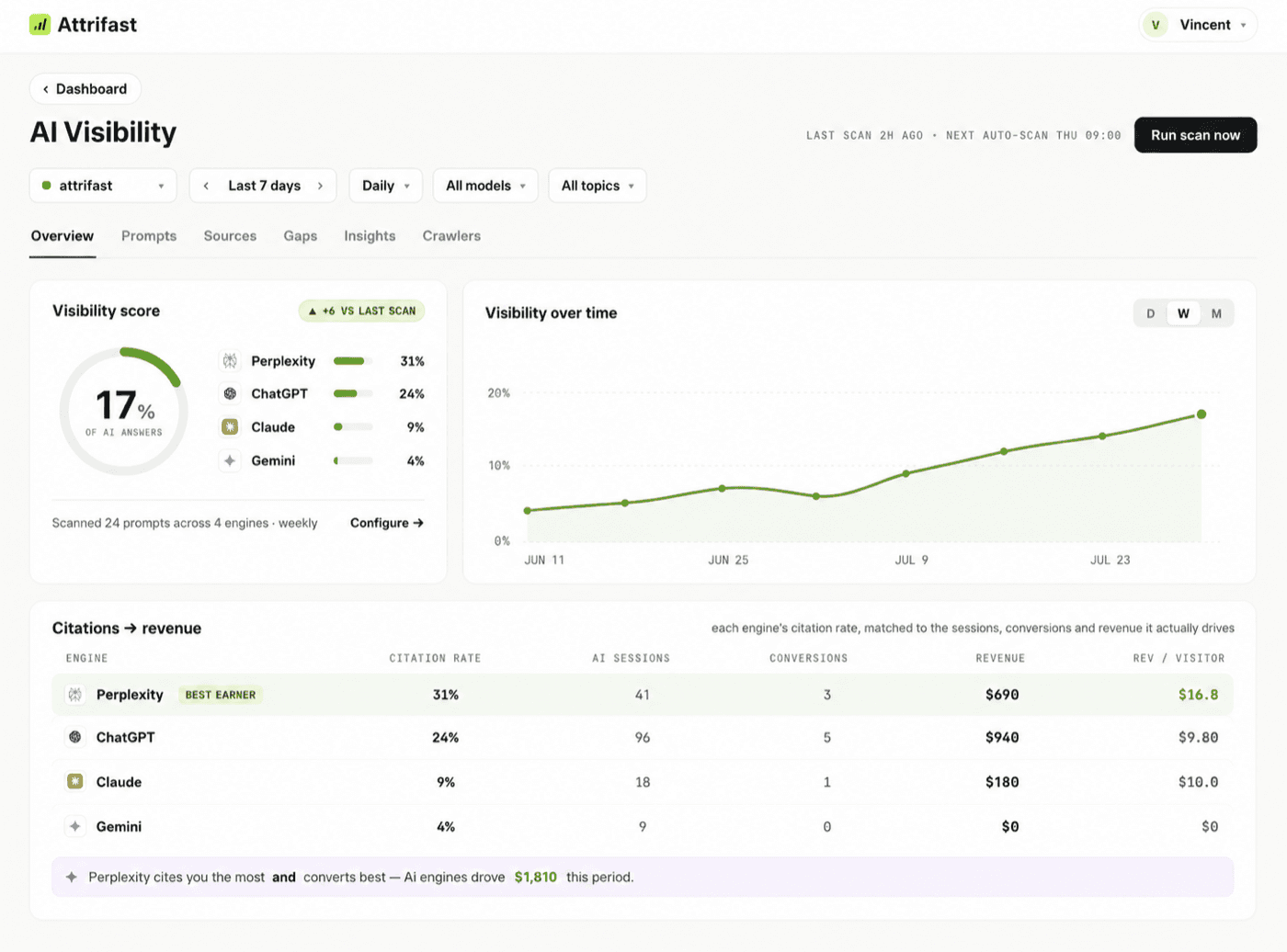This screenshot has width=1287, height=952.
Task: Click the 96 AI sessions cell
Action: 643,737
